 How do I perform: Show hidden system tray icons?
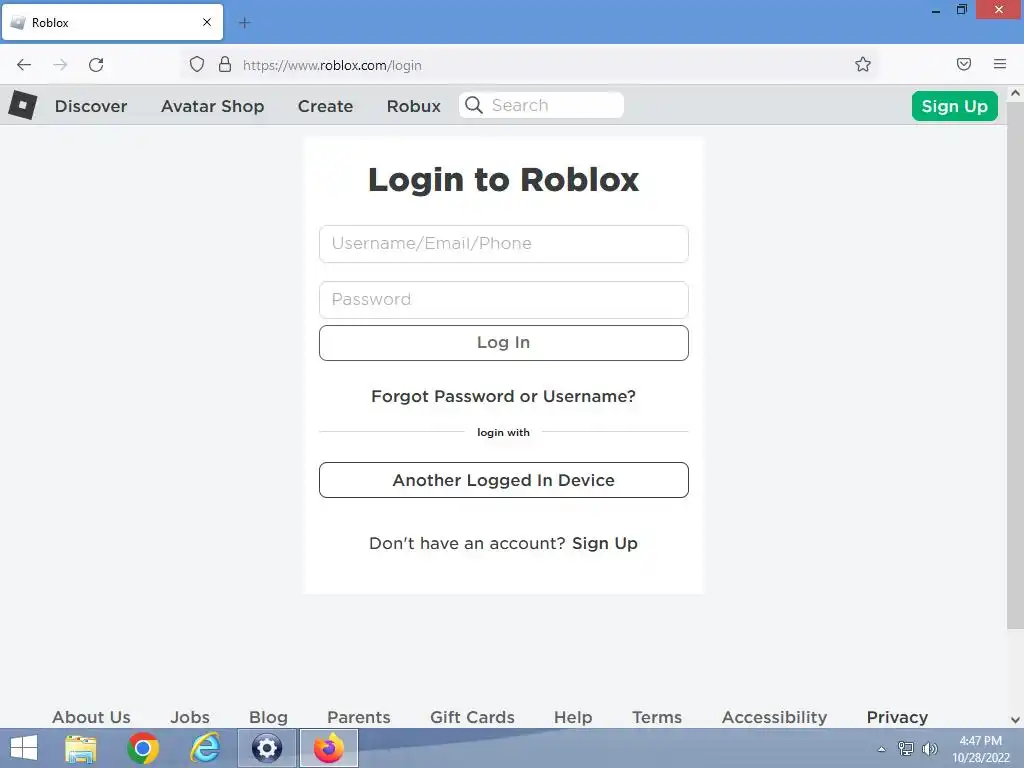(x=882, y=749)
